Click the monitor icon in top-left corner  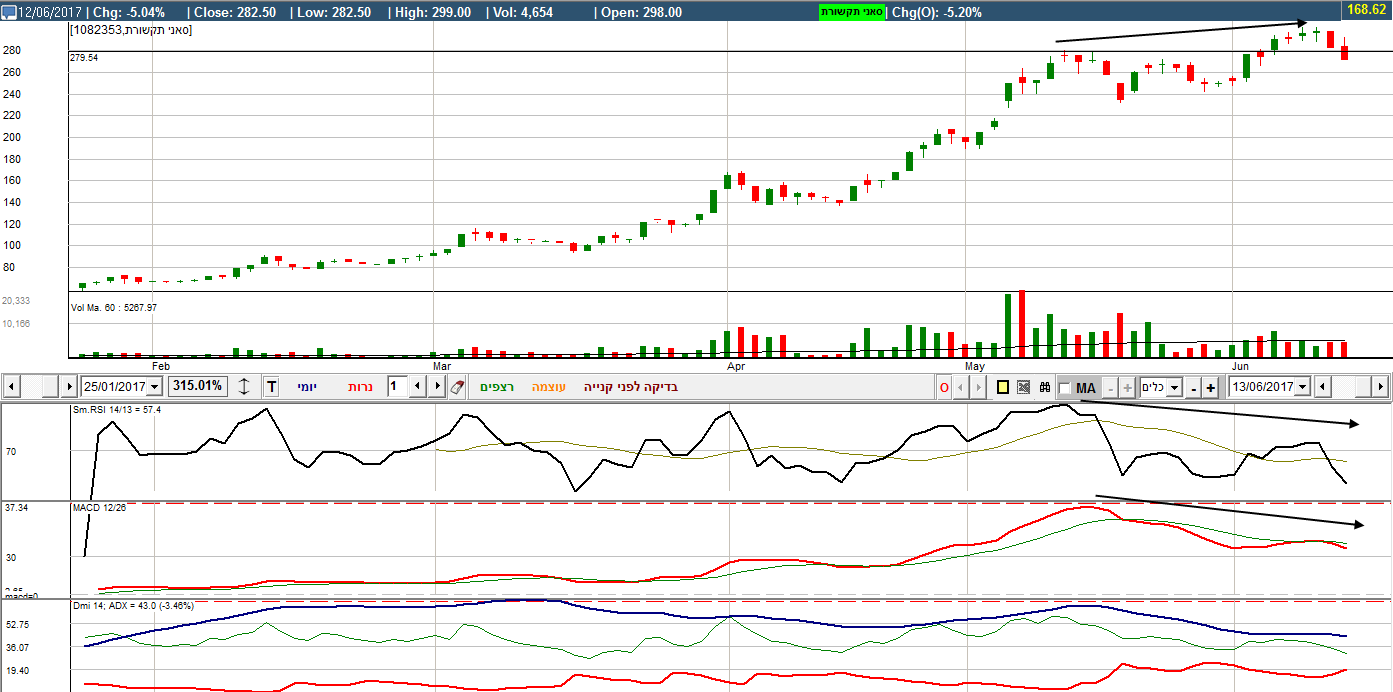pos(8,12)
